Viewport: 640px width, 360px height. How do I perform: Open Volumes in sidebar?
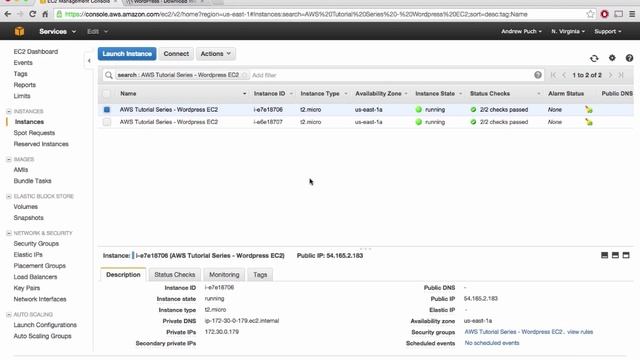[x=25, y=207]
